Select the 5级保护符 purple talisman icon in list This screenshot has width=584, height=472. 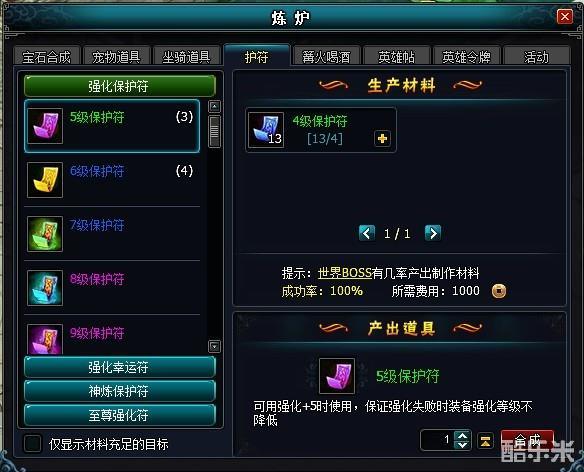[45, 126]
